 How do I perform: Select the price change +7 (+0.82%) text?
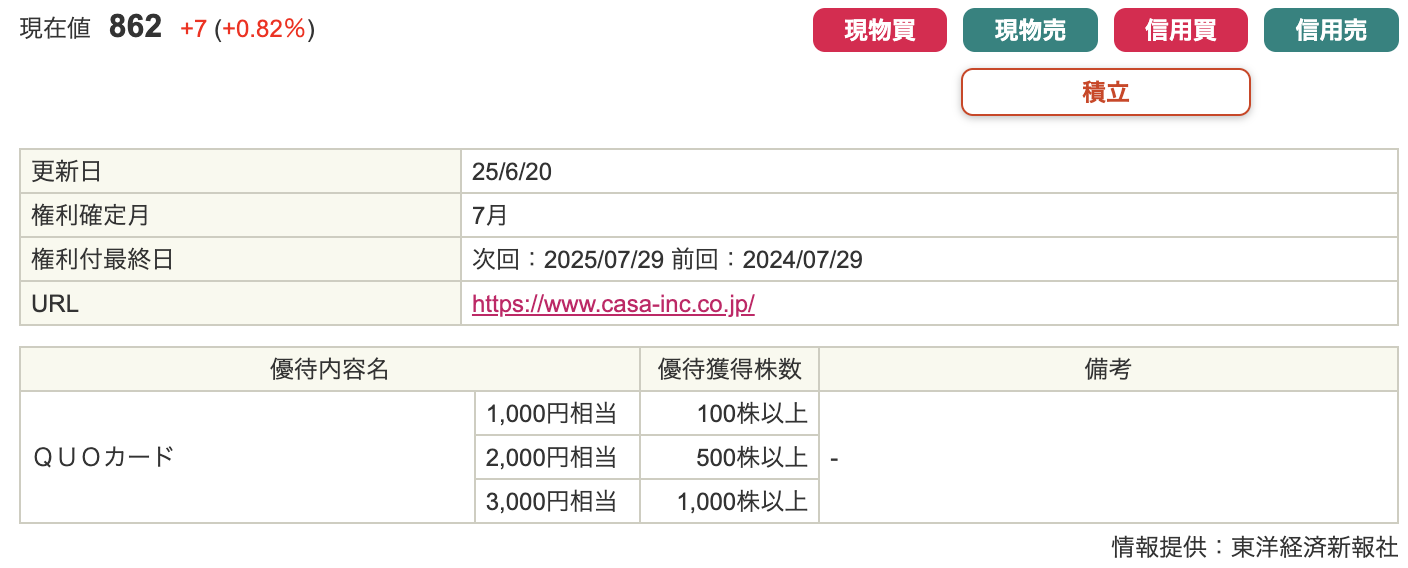tap(247, 29)
